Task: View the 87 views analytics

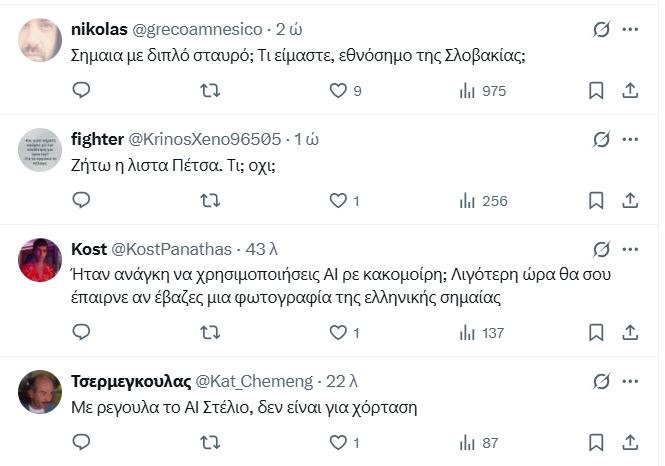Action: 478,443
